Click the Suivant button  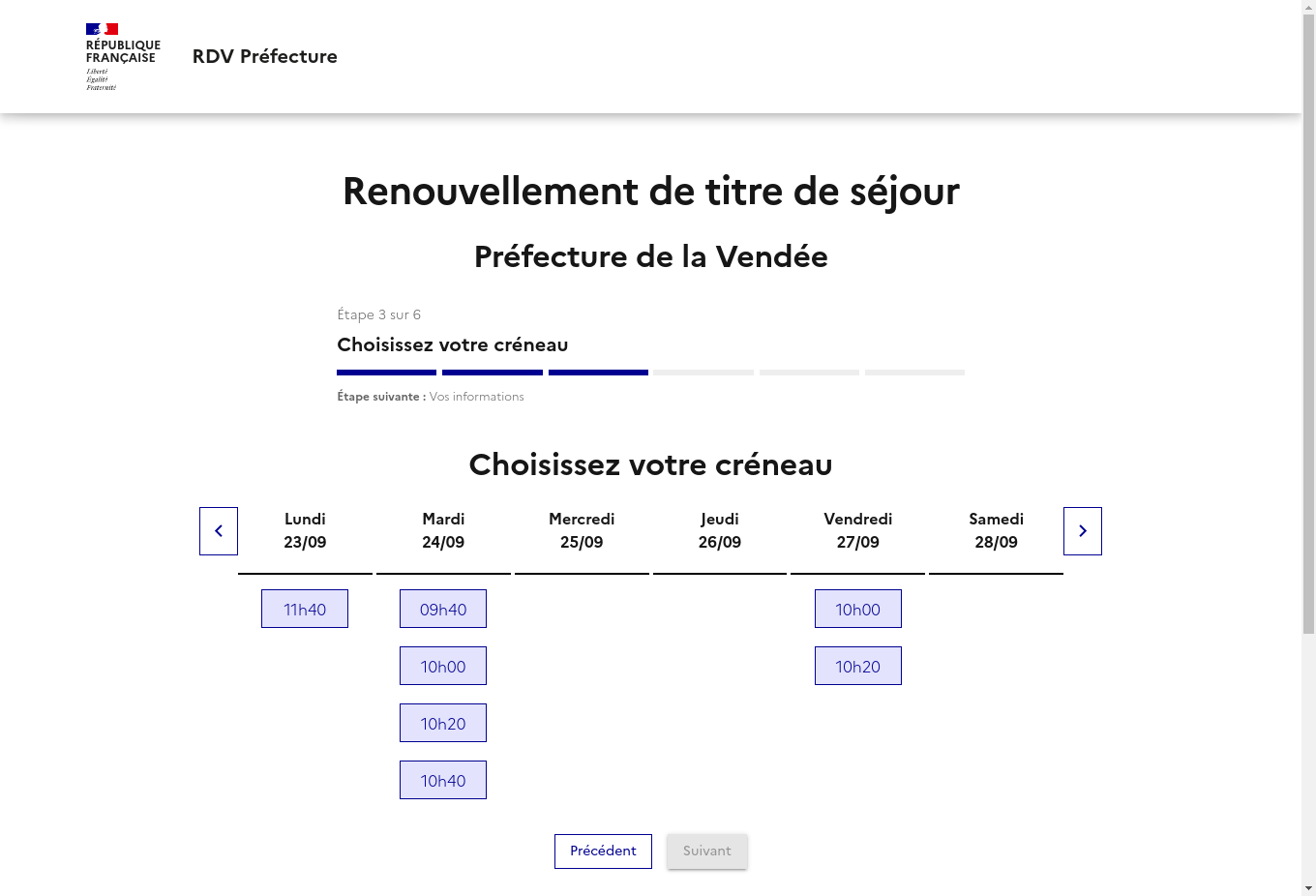pos(707,851)
